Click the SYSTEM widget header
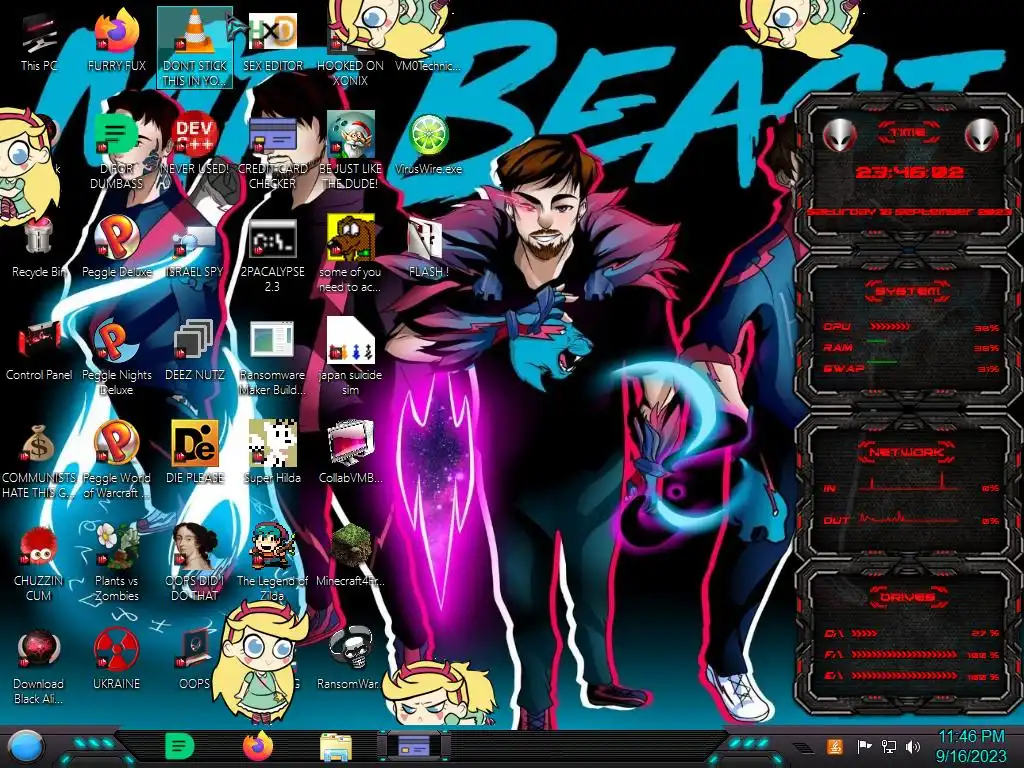The width and height of the screenshot is (1024, 768). pyautogui.click(x=908, y=291)
